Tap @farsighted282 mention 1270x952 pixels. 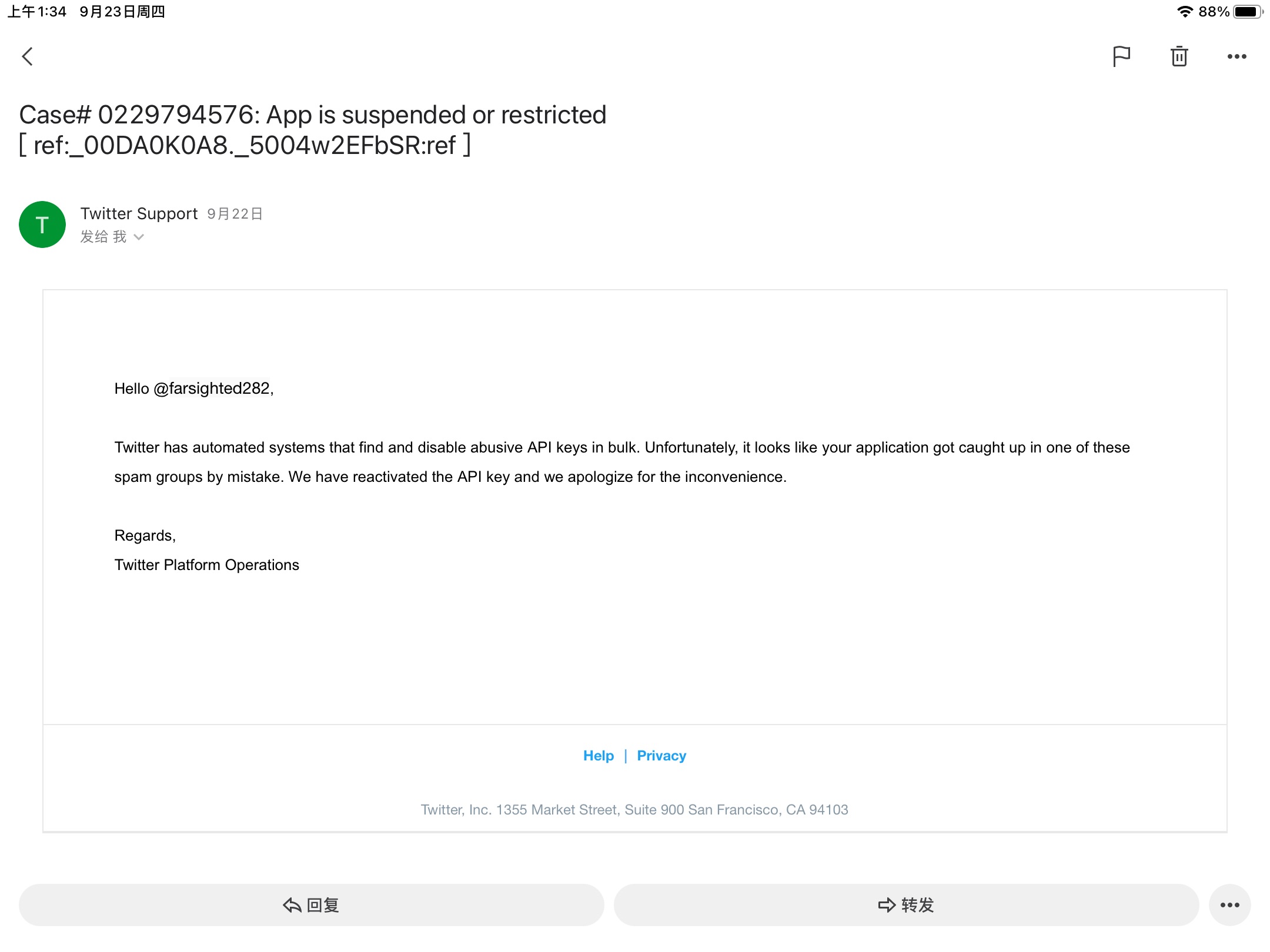[212, 388]
